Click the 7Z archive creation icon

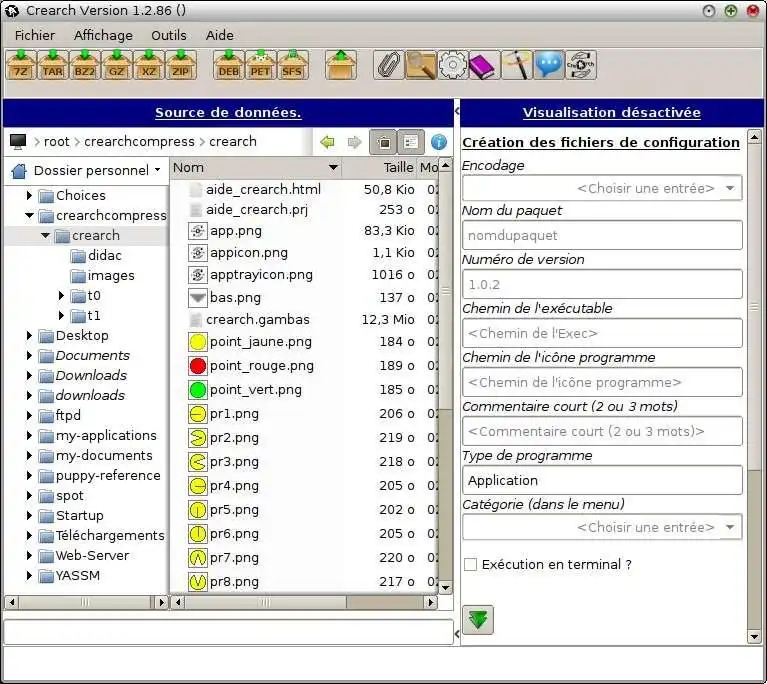tap(21, 66)
